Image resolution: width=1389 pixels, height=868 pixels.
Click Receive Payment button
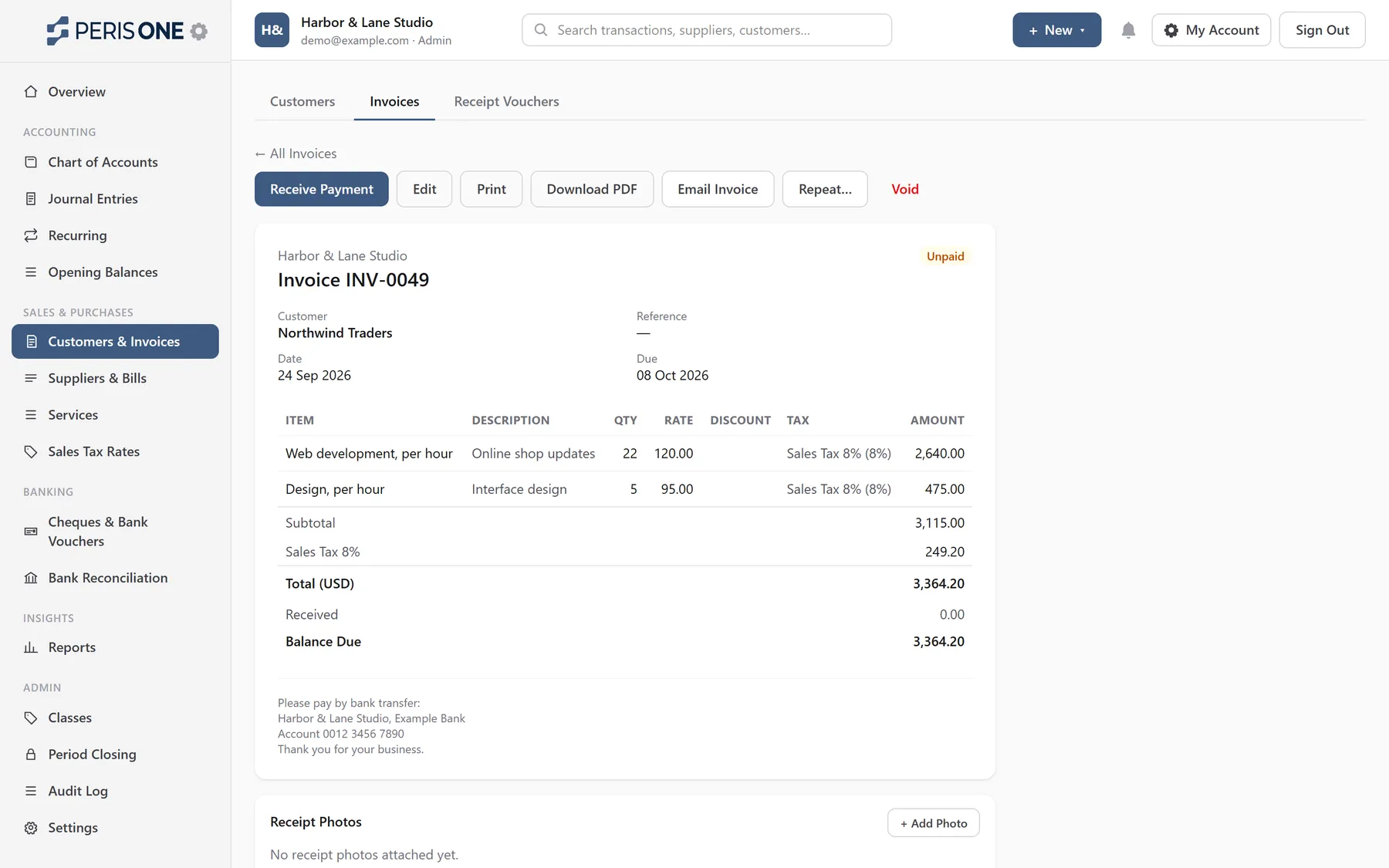[322, 189]
